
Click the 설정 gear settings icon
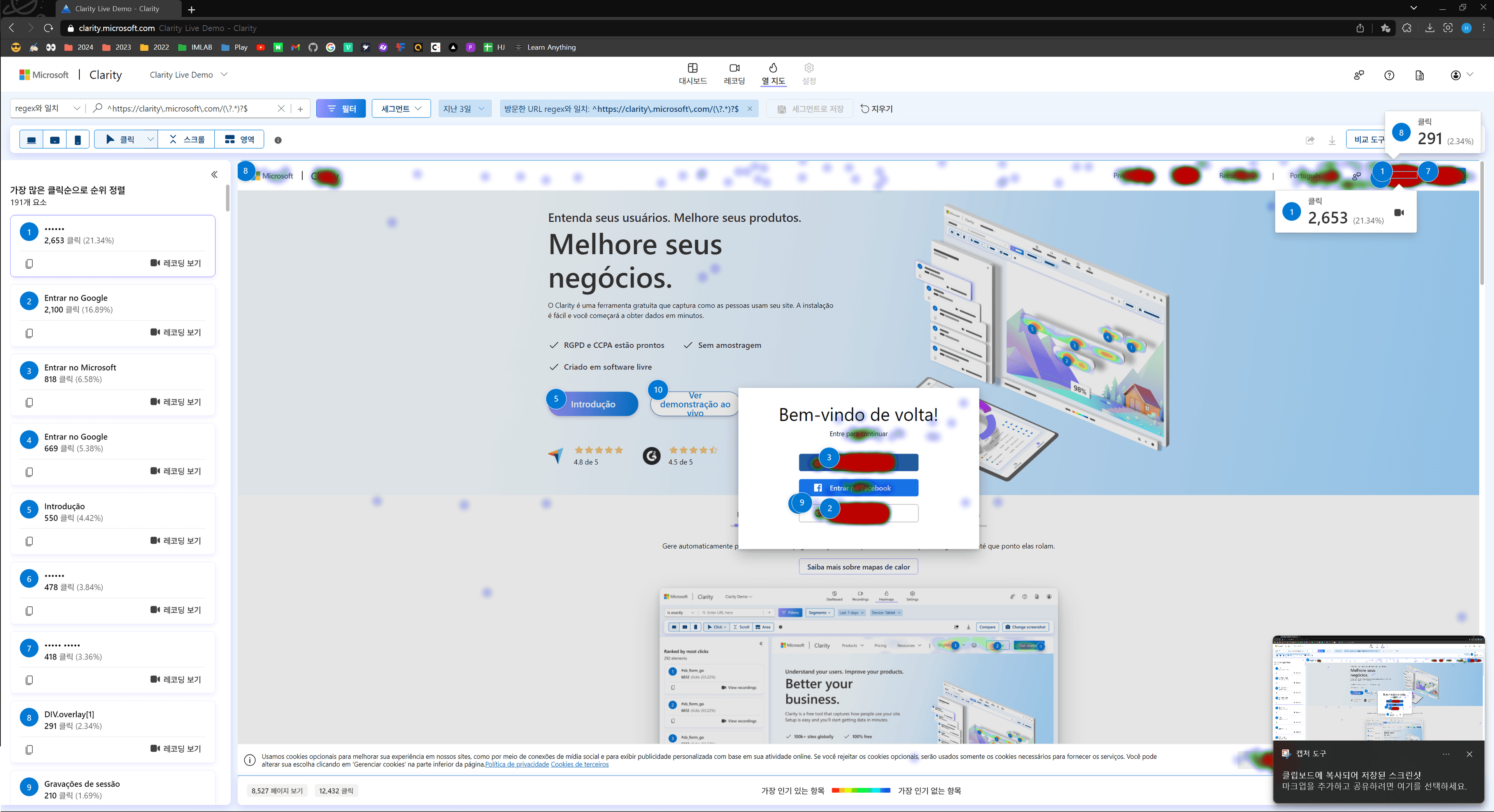click(808, 68)
